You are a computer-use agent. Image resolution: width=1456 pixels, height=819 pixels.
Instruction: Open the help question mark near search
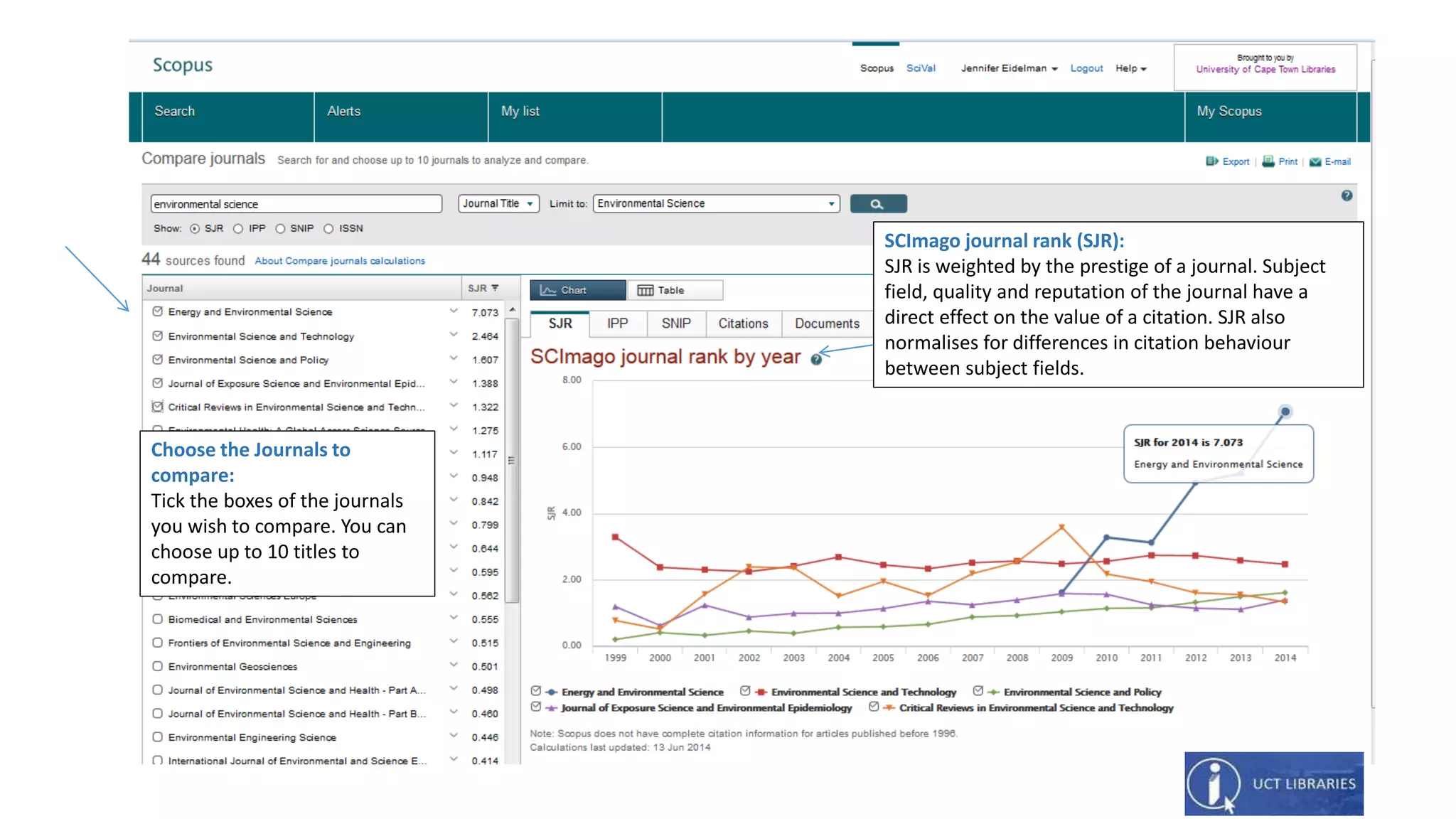1347,196
